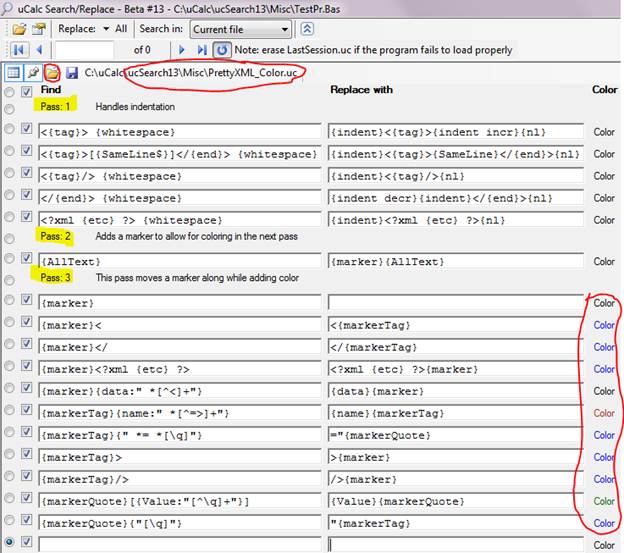
Task: Toggle the checkbox next to {marker}< row
Action: [27, 323]
